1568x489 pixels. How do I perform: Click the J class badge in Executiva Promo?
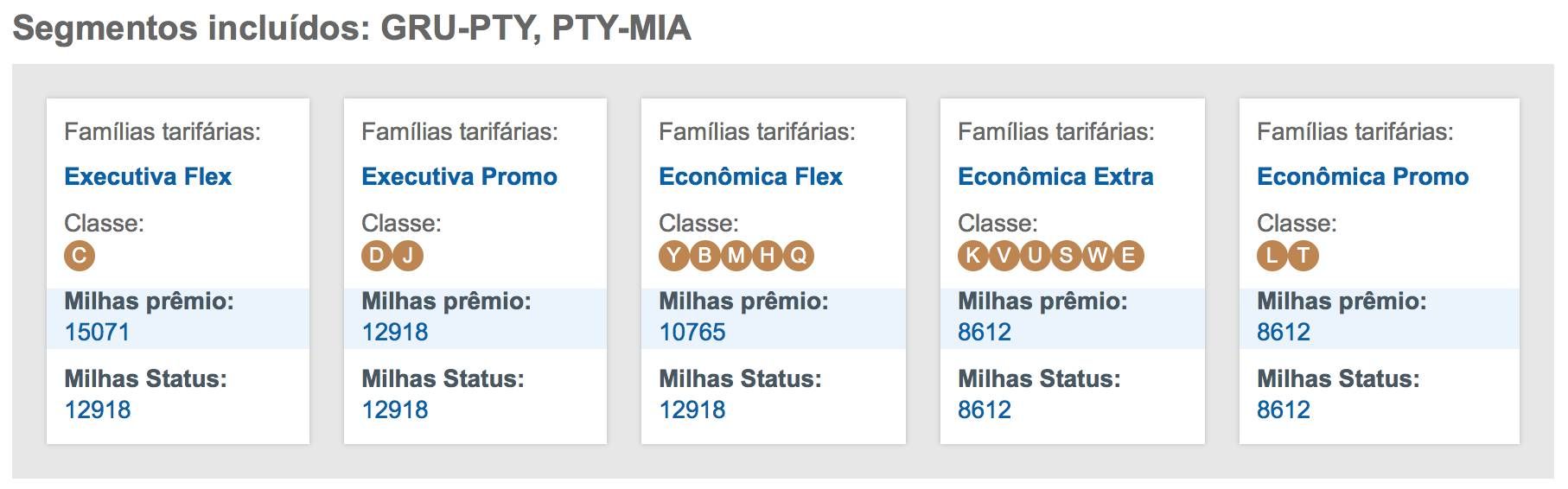click(408, 256)
